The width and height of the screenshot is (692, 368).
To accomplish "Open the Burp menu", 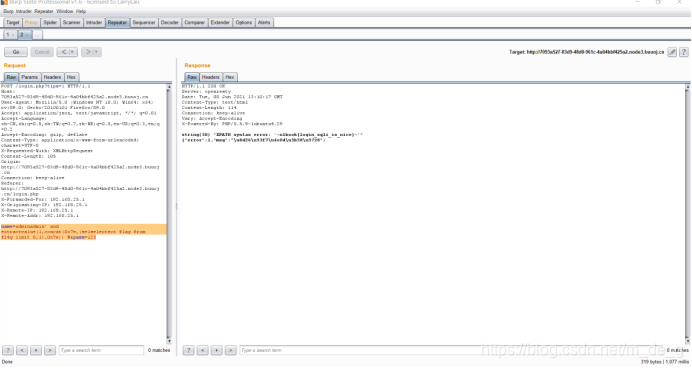I will pos(8,11).
